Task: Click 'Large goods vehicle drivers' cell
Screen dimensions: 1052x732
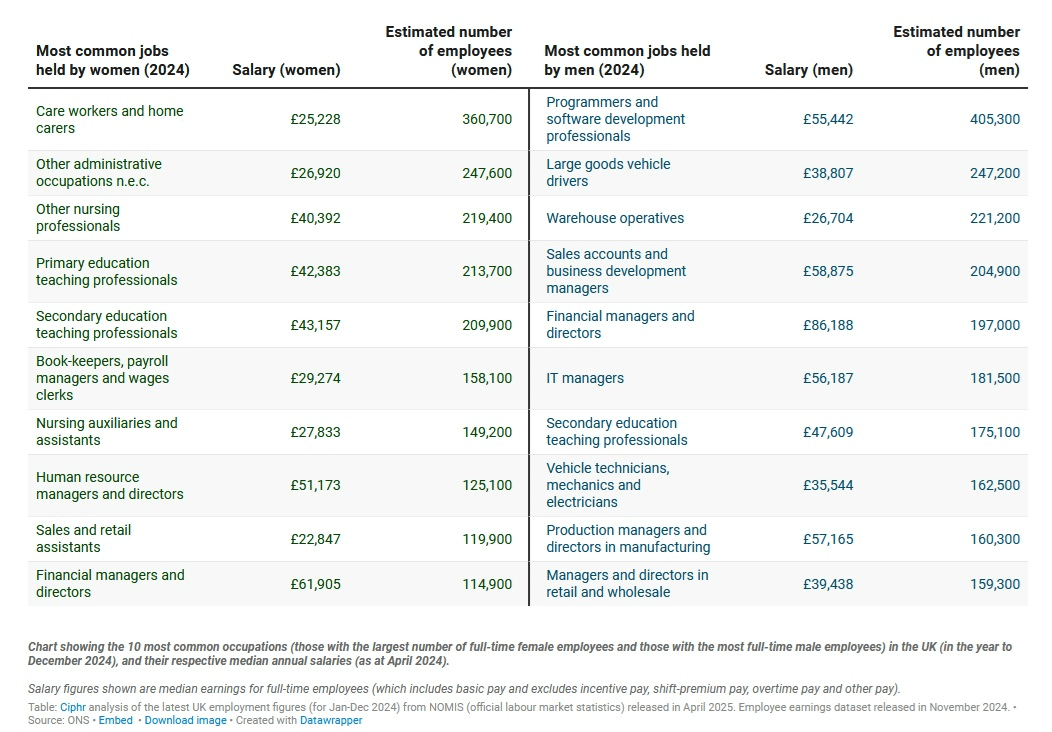Action: [x=608, y=172]
